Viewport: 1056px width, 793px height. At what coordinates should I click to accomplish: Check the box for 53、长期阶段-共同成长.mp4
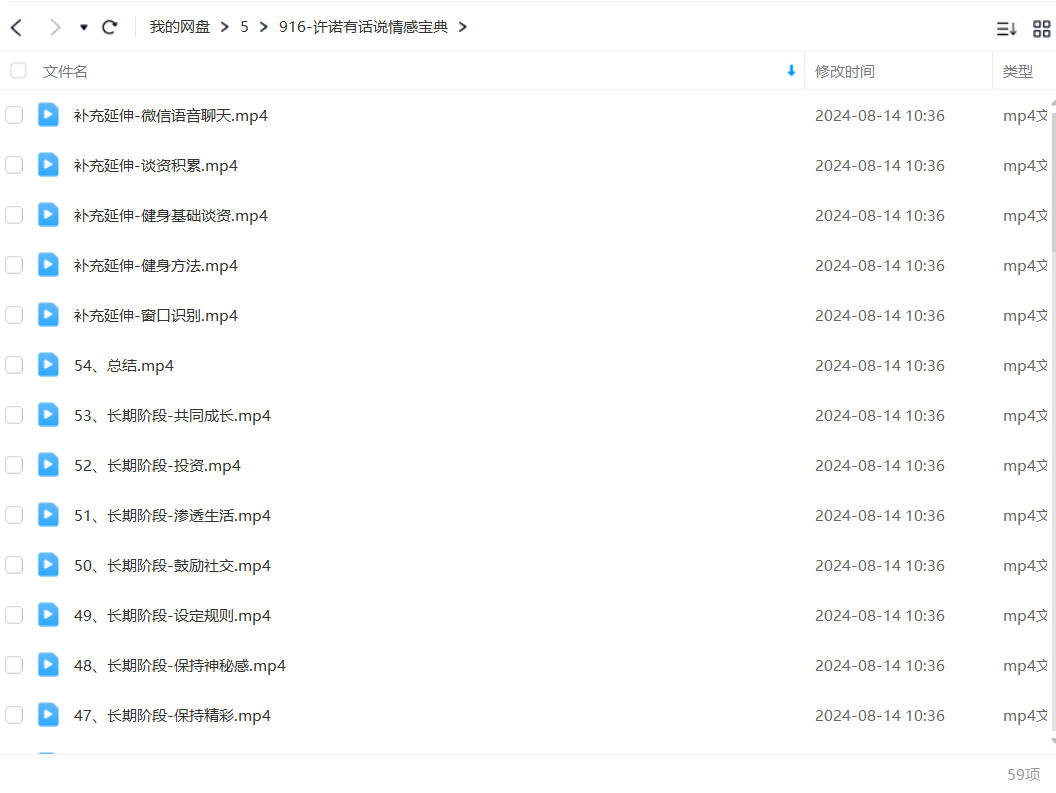14,415
